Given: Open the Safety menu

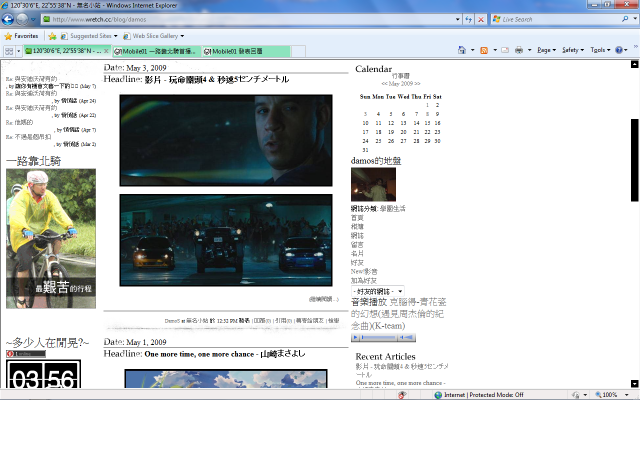Looking at the screenshot, I should pos(573,50).
